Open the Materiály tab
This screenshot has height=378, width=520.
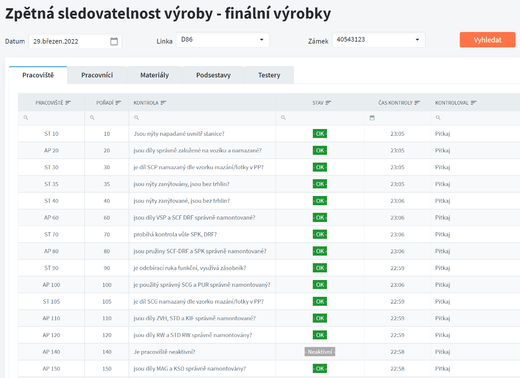point(154,75)
